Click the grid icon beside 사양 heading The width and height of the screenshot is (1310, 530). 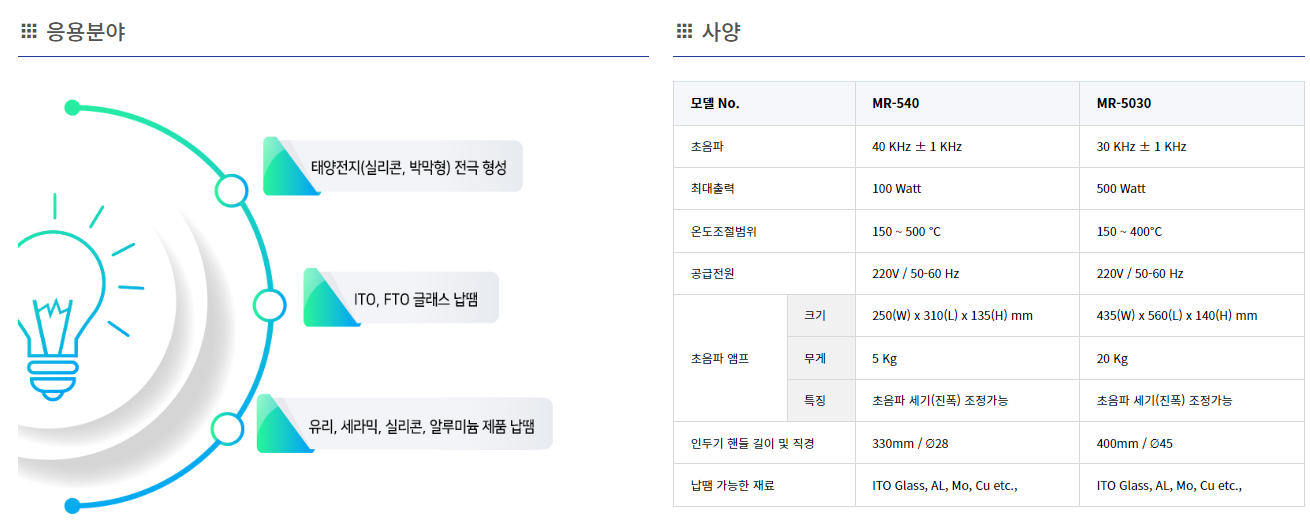point(684,31)
